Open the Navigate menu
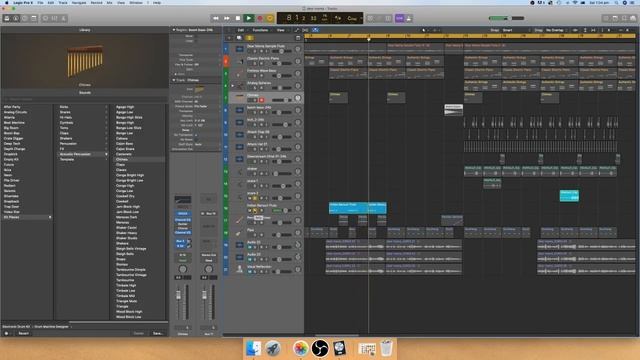640x360 pixels. [x=79, y=2]
